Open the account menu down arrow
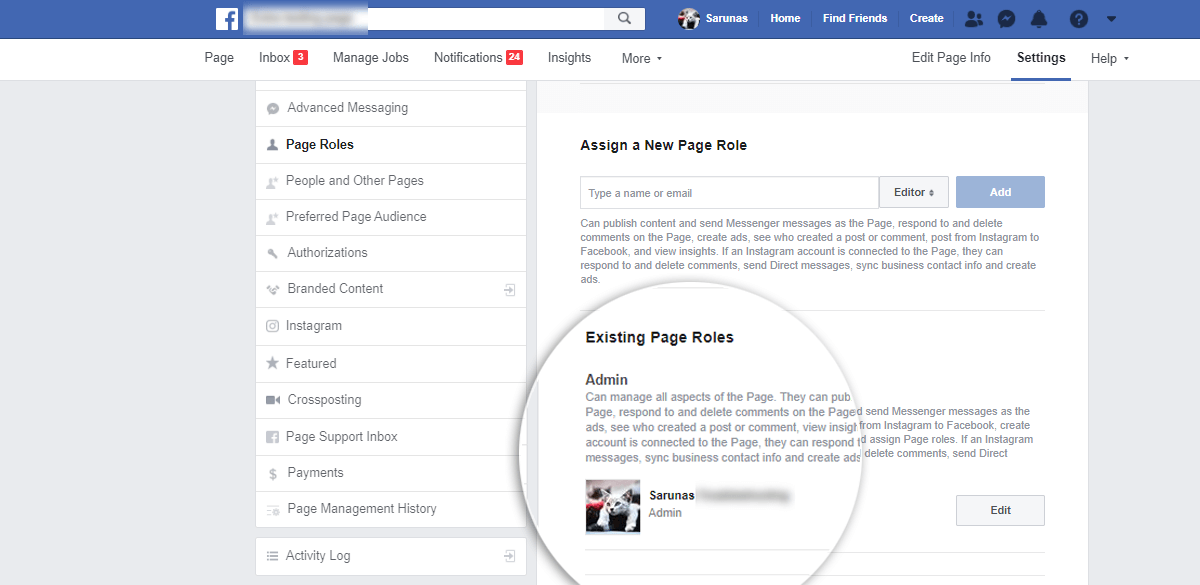The width and height of the screenshot is (1200, 585). click(1112, 19)
